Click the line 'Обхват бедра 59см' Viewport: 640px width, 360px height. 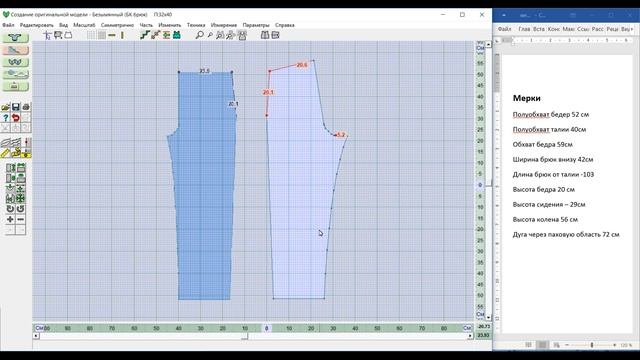[542, 144]
